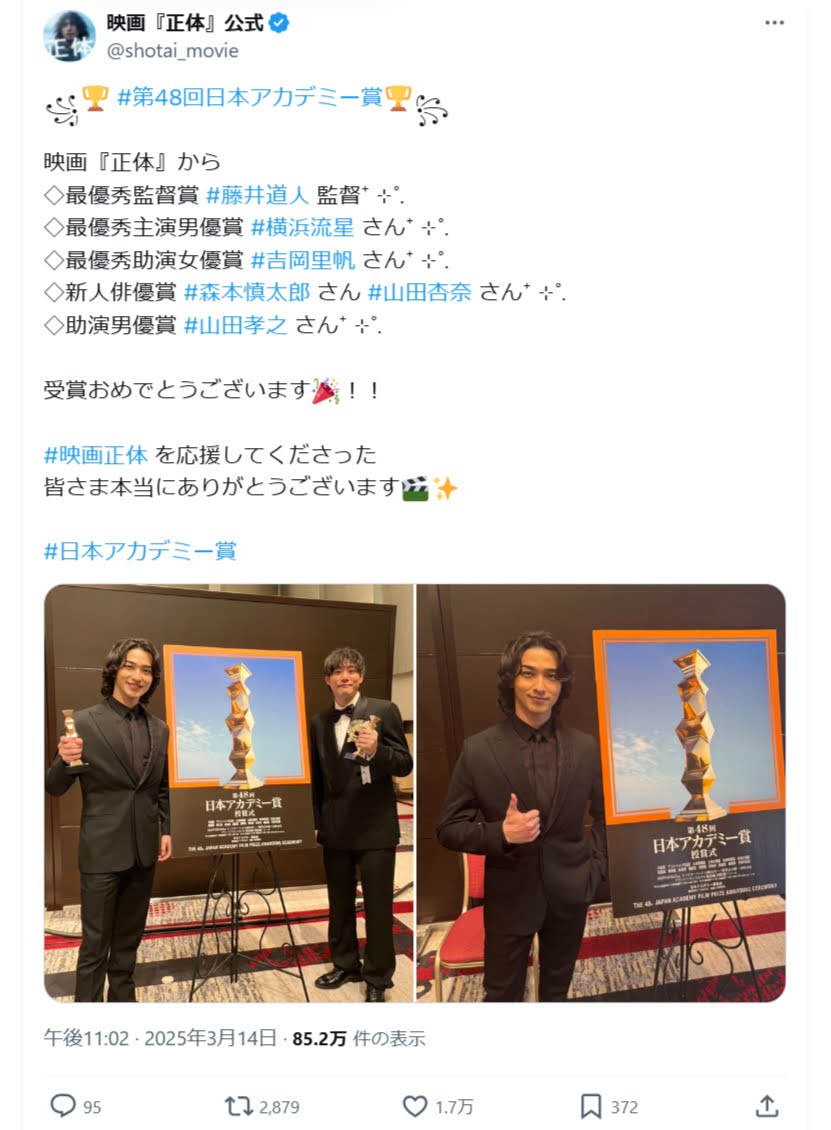Open hashtag #山田杏奈
The width and height of the screenshot is (831, 1130).
[x=419, y=292]
